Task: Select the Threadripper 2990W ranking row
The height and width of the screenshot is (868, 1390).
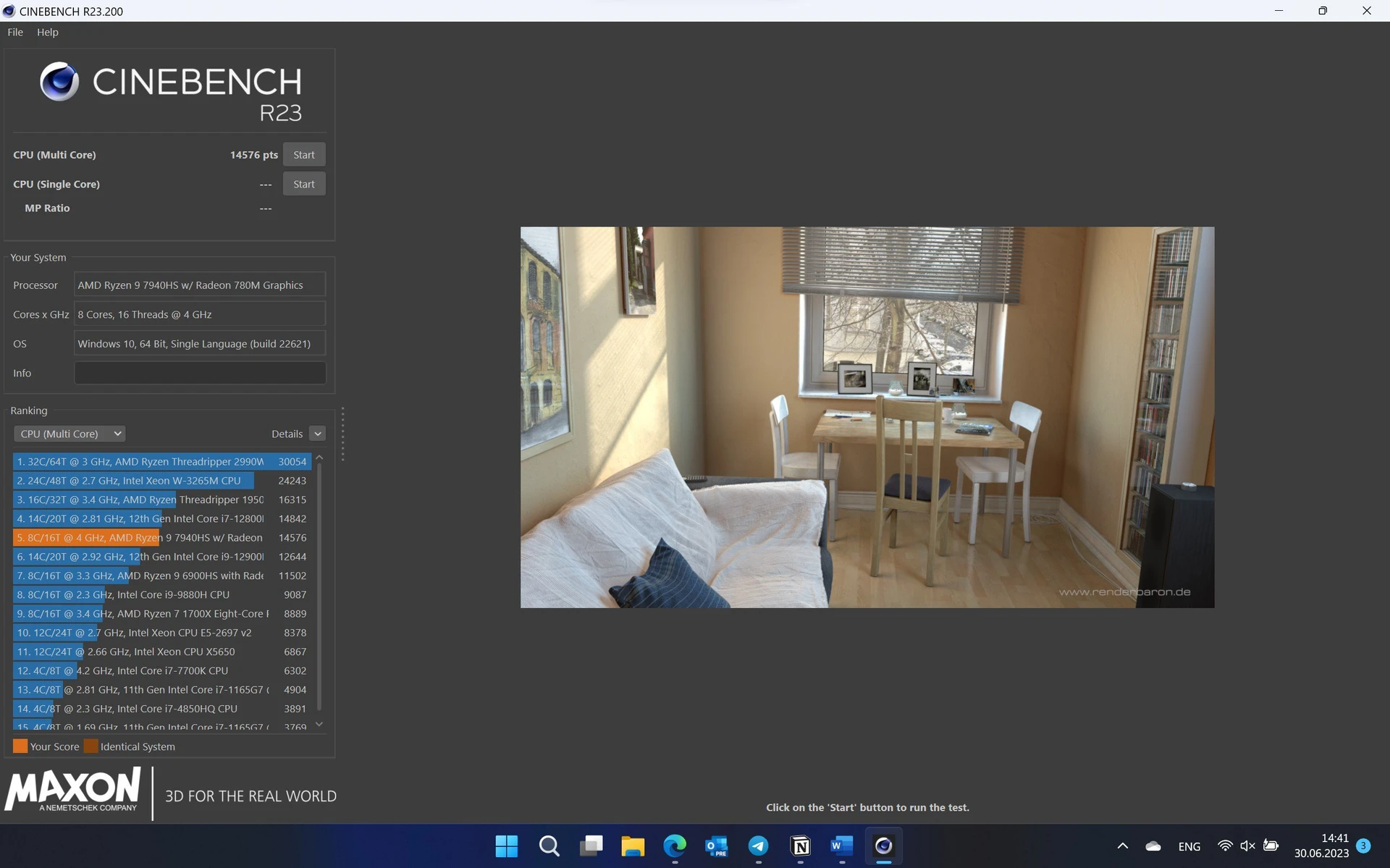Action: pos(162,461)
